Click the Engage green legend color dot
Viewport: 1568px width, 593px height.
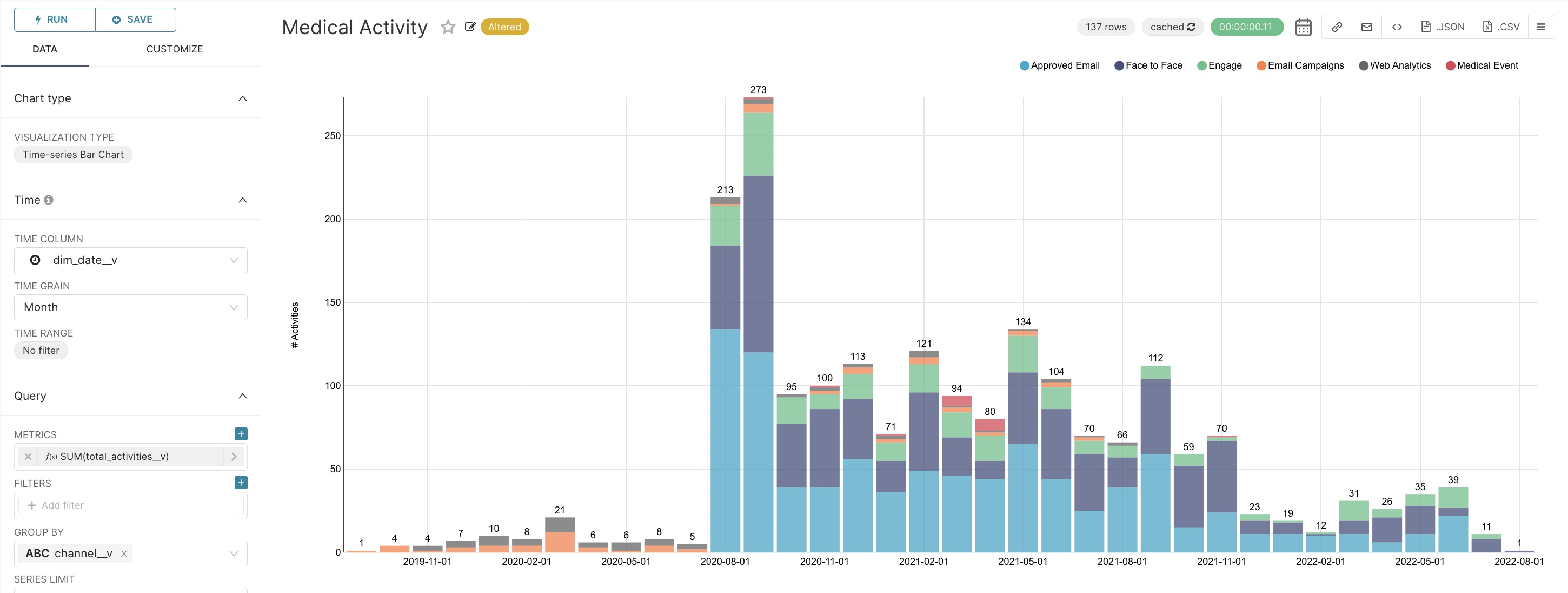1201,66
